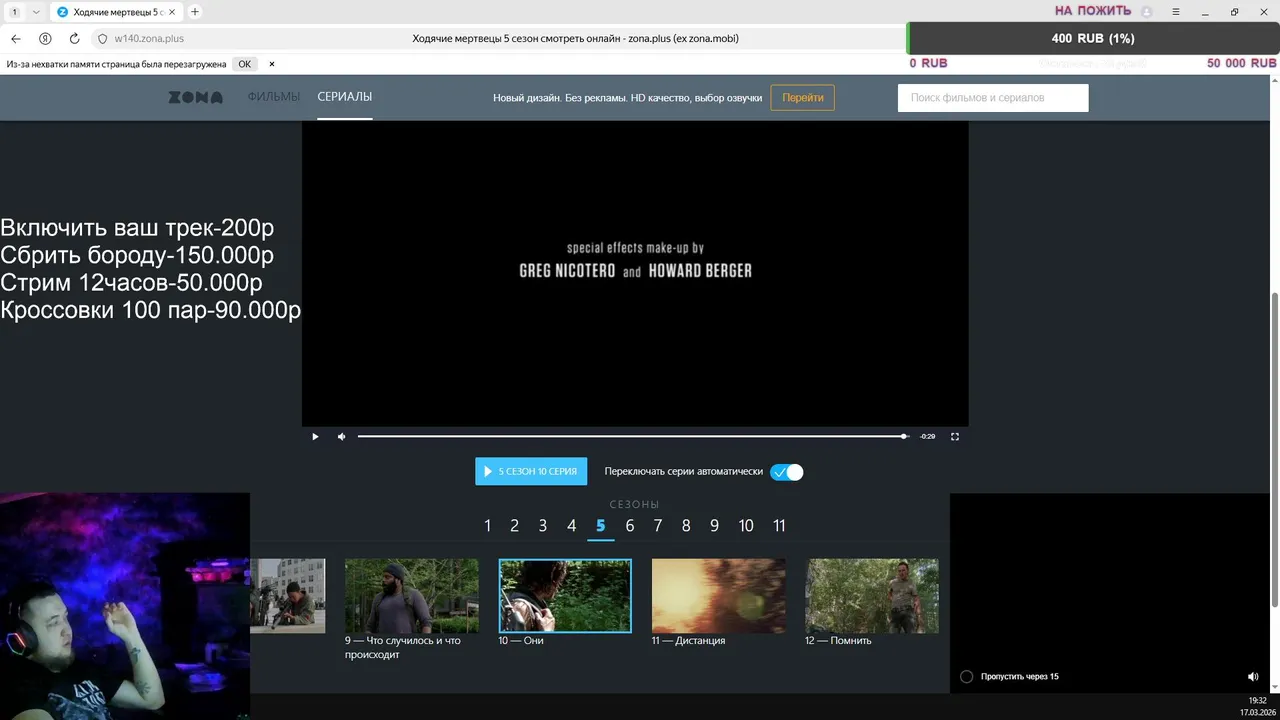Open episode 12 Помнить thumbnail
Screen dimensions: 1280x720
point(872,596)
